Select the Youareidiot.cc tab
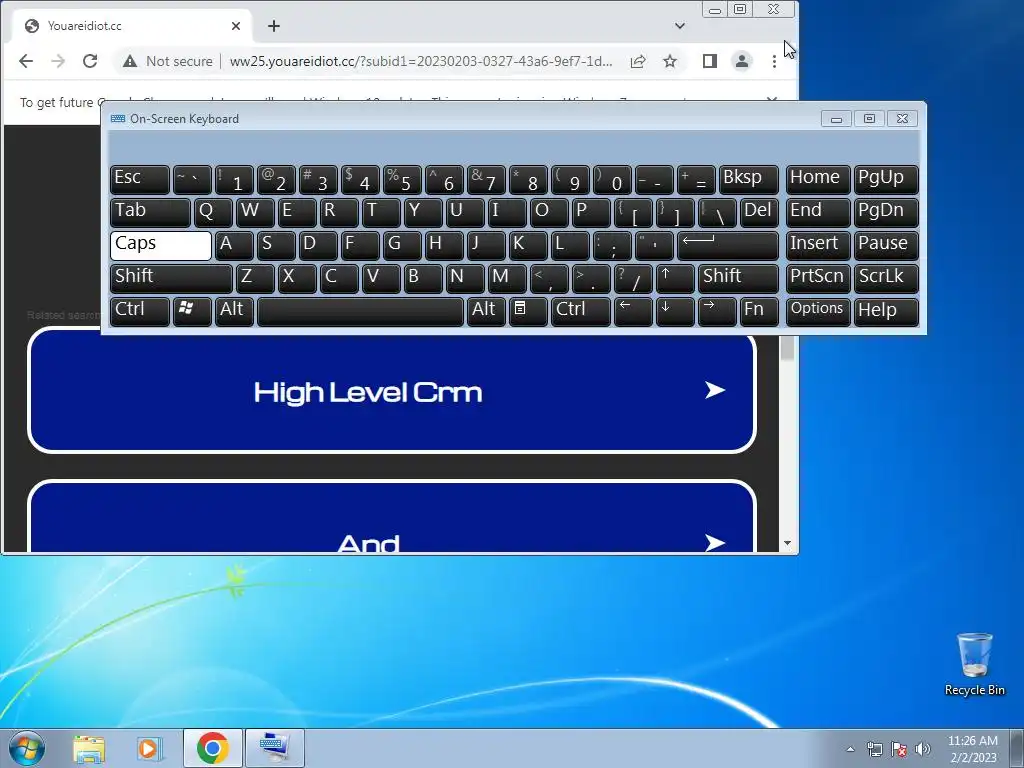The height and width of the screenshot is (768, 1024). tap(132, 26)
